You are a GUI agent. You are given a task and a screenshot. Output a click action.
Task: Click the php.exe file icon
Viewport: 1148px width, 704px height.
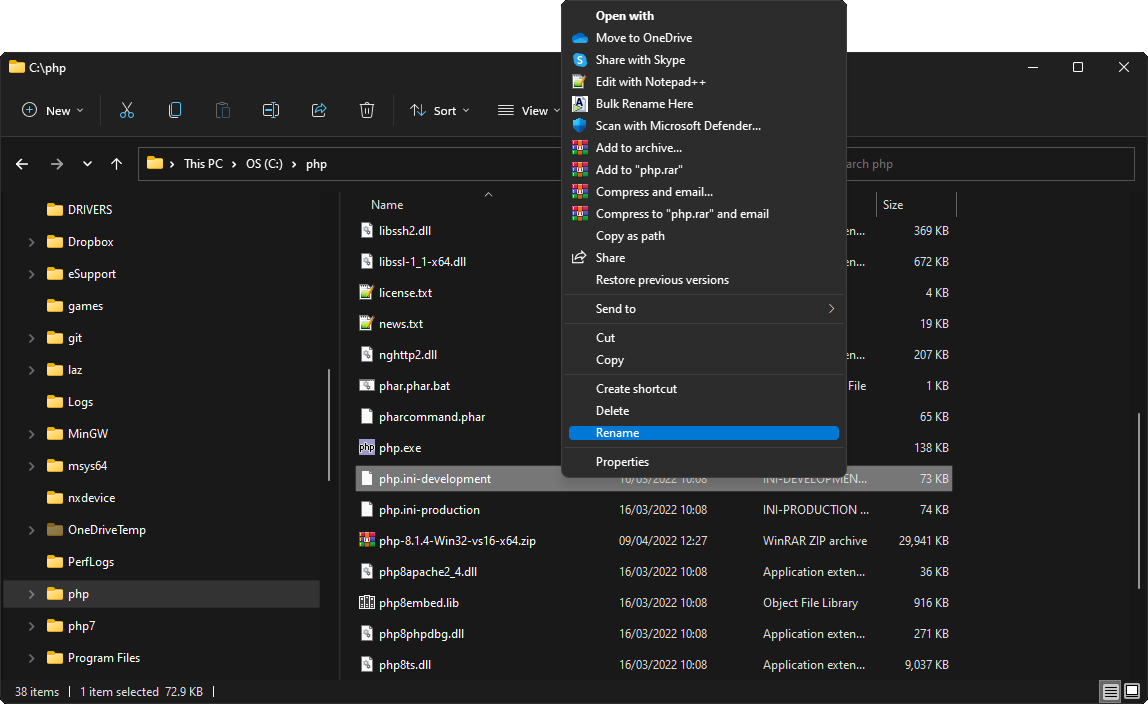coord(367,448)
